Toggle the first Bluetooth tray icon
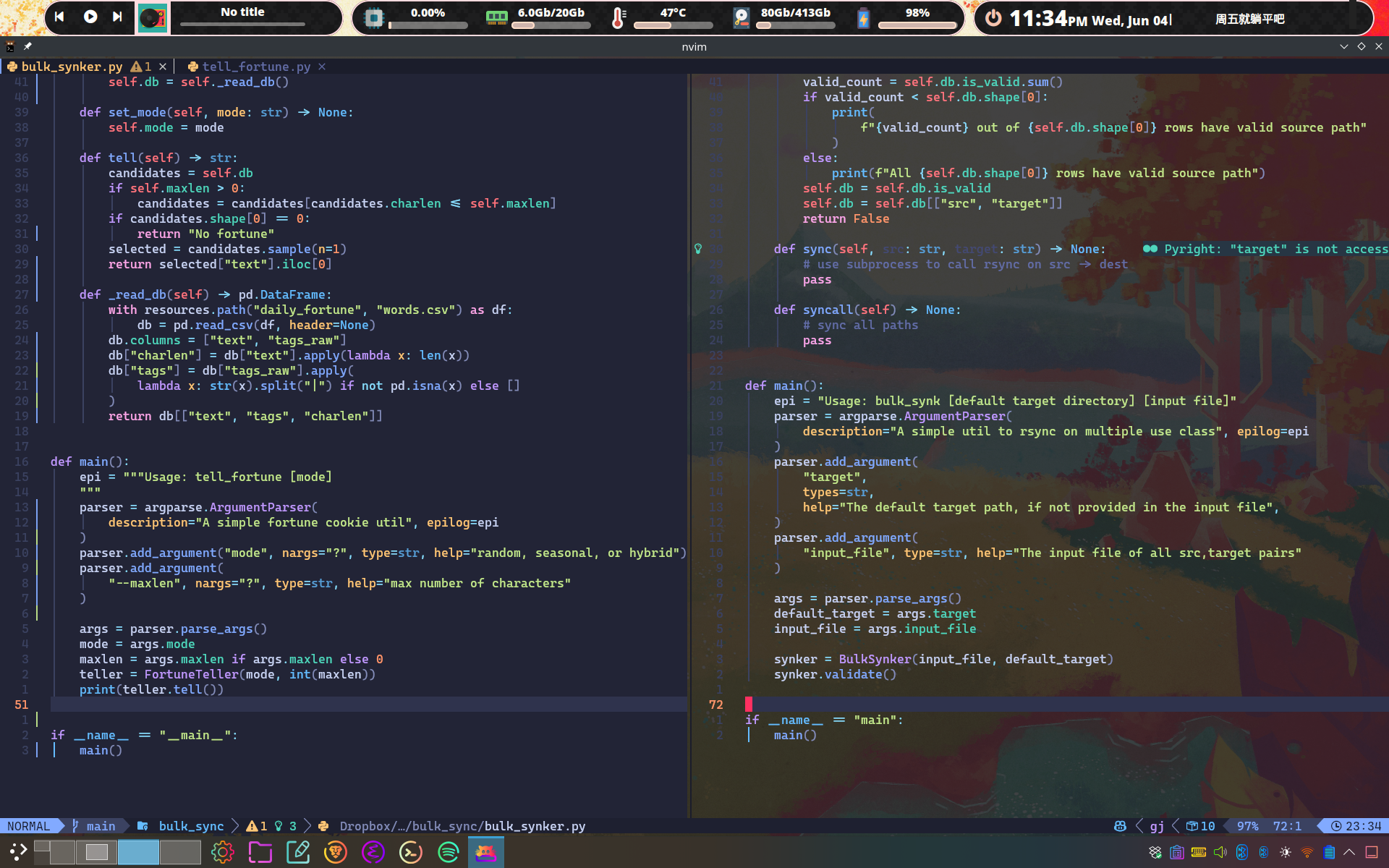 [1242, 852]
